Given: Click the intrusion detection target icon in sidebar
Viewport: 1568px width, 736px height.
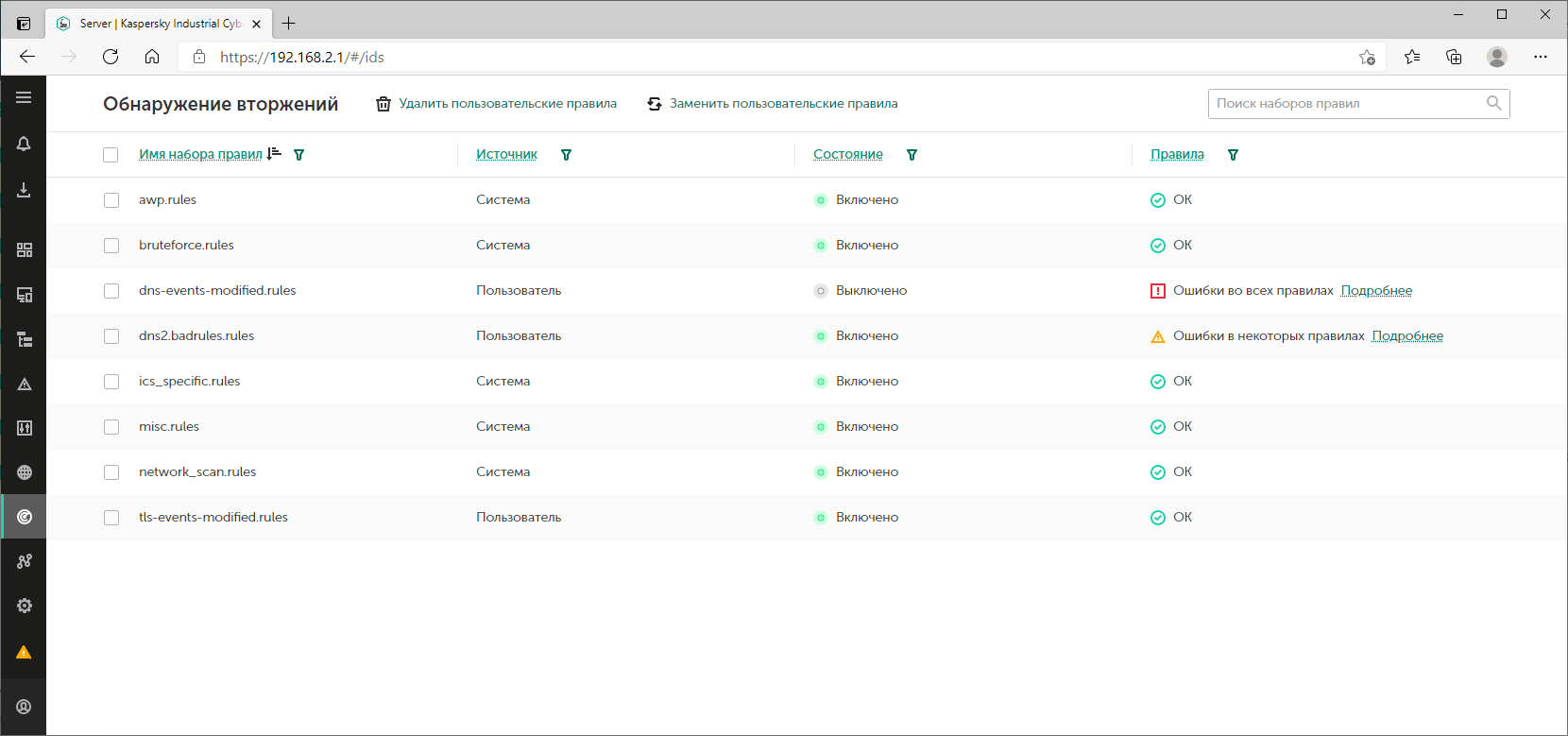Looking at the screenshot, I should 25,517.
